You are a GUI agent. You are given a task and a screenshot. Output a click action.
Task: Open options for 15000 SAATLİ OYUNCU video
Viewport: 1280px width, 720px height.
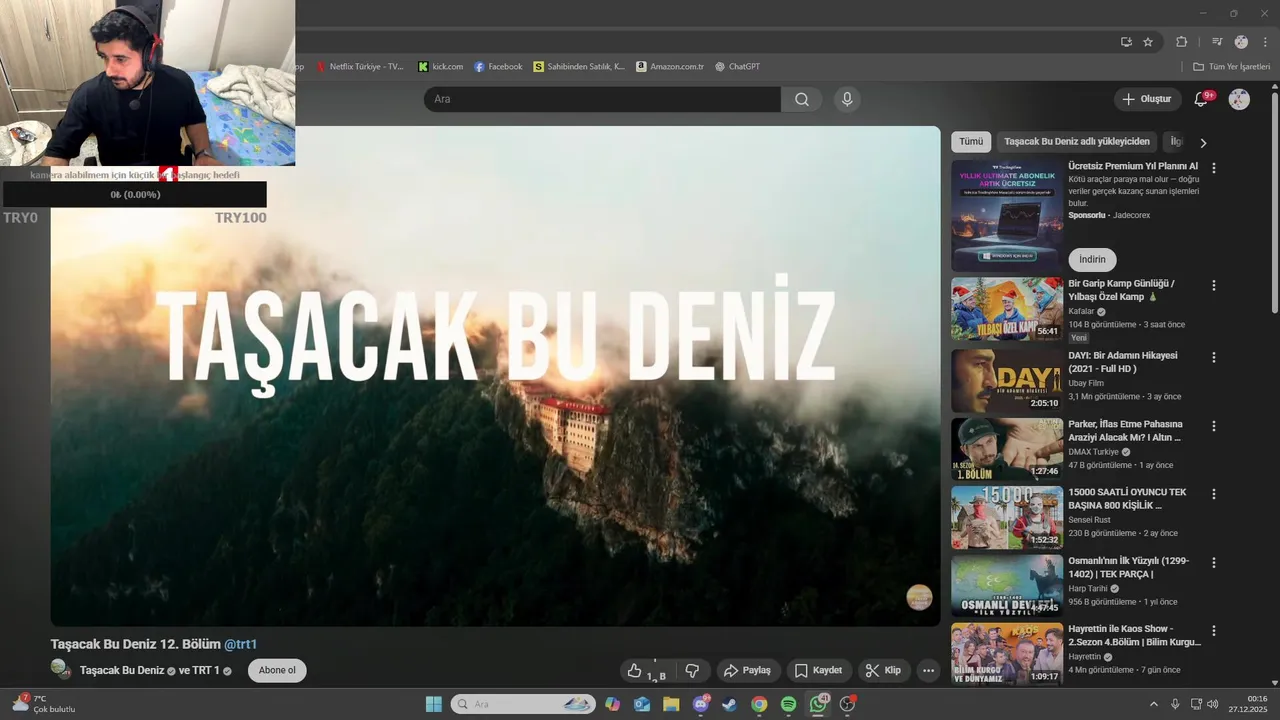[1214, 494]
